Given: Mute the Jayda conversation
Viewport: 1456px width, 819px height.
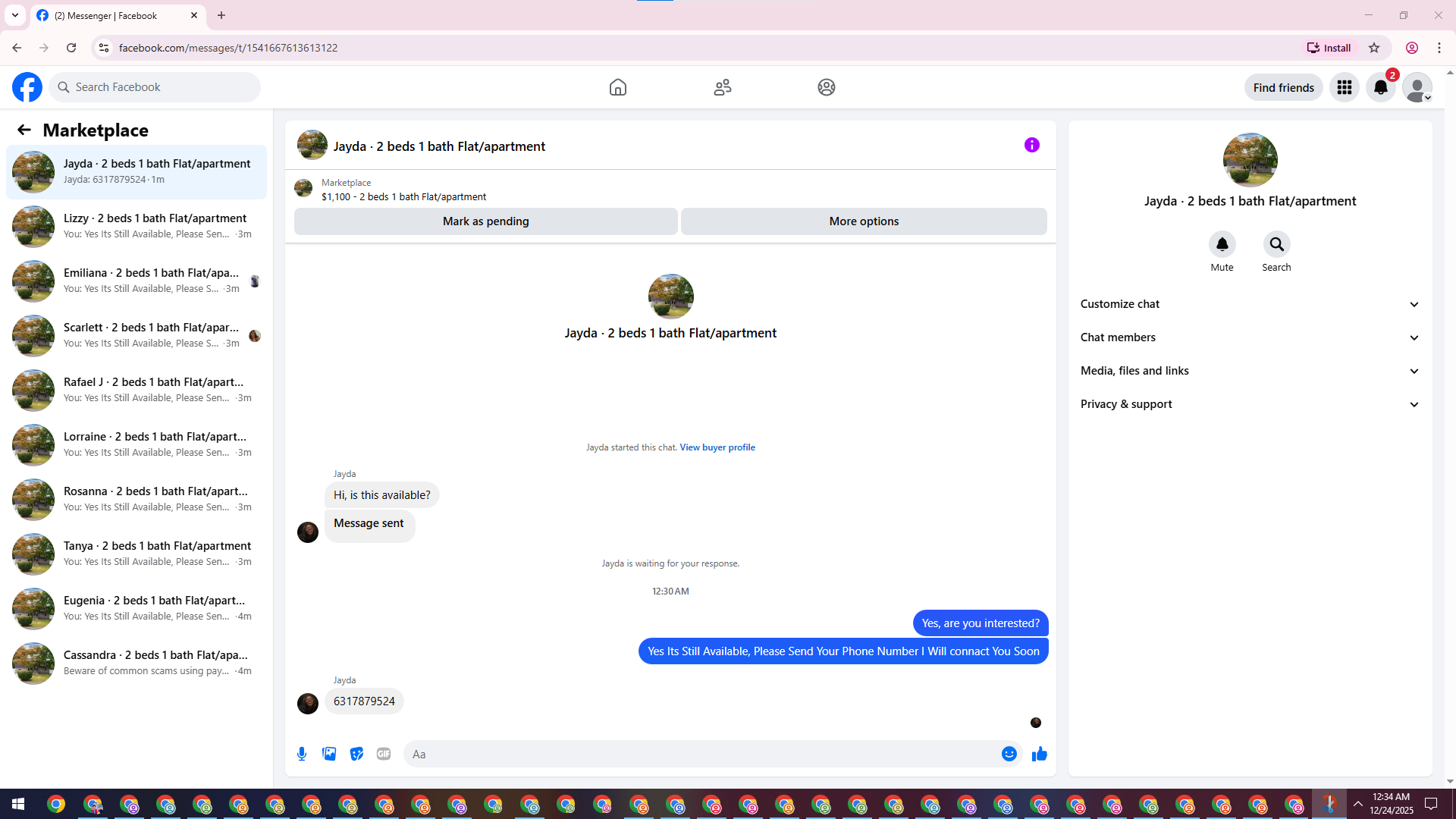Looking at the screenshot, I should (1222, 244).
